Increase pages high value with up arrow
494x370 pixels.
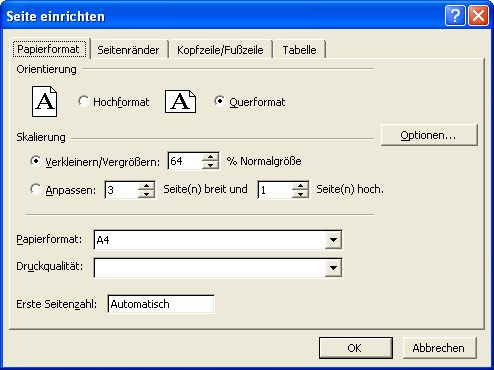pyautogui.click(x=300, y=186)
